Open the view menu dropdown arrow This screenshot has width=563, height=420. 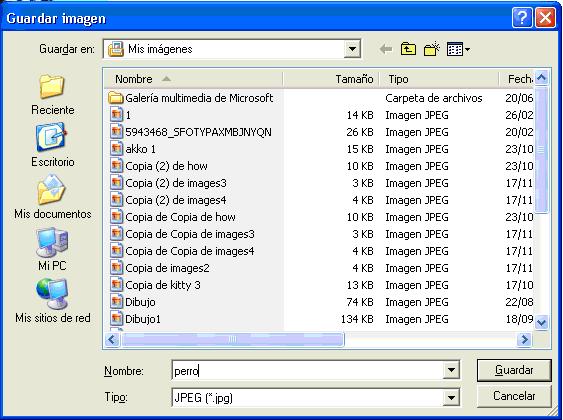point(467,49)
